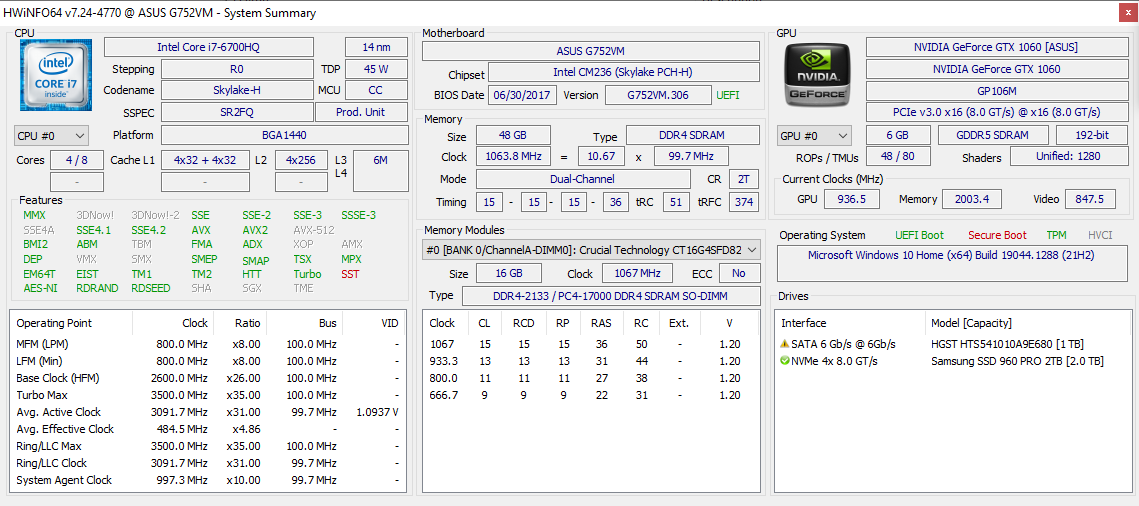Click the DDR4-2133 / PC4-17000 type field

pos(611,295)
